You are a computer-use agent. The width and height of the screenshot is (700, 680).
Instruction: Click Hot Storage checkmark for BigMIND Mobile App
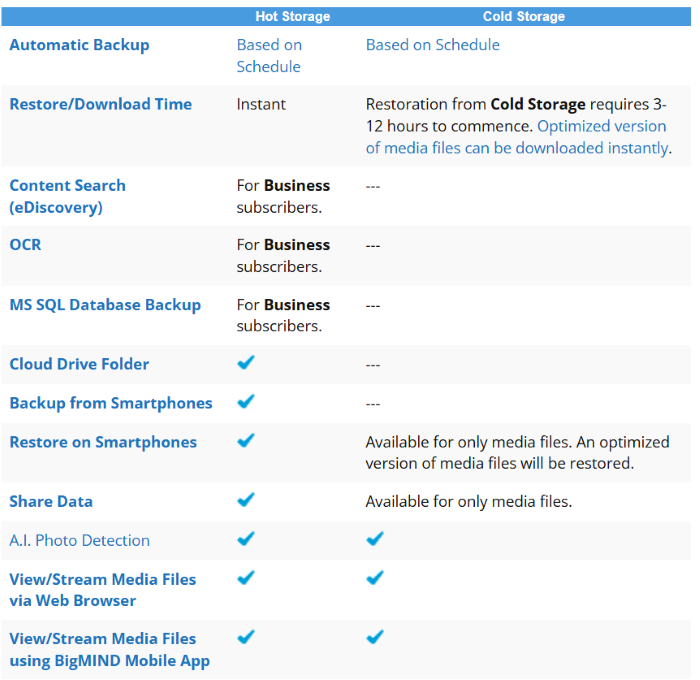[246, 637]
